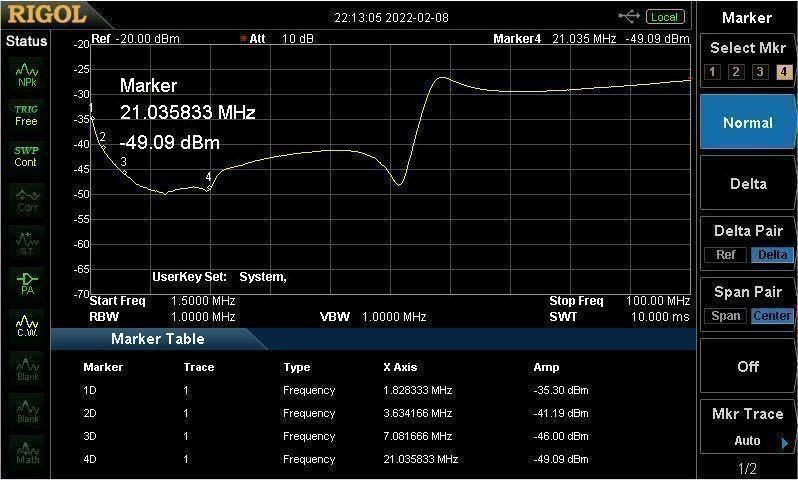Click the 3D row in marker table
Image resolution: width=798 pixels, height=480 pixels.
coord(336,436)
